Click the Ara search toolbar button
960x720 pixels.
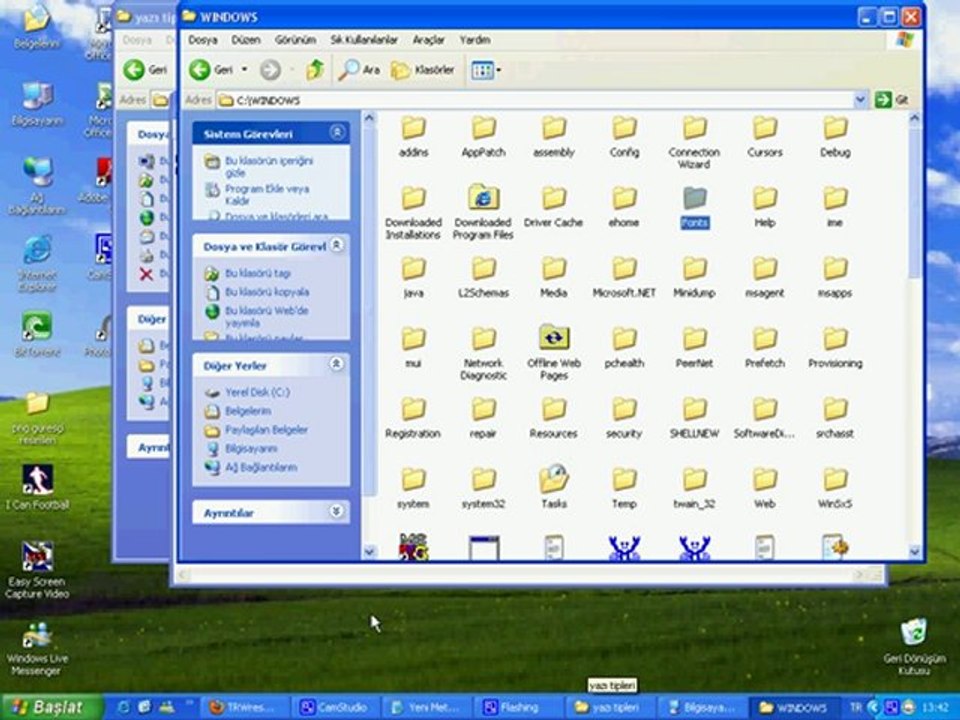(359, 70)
